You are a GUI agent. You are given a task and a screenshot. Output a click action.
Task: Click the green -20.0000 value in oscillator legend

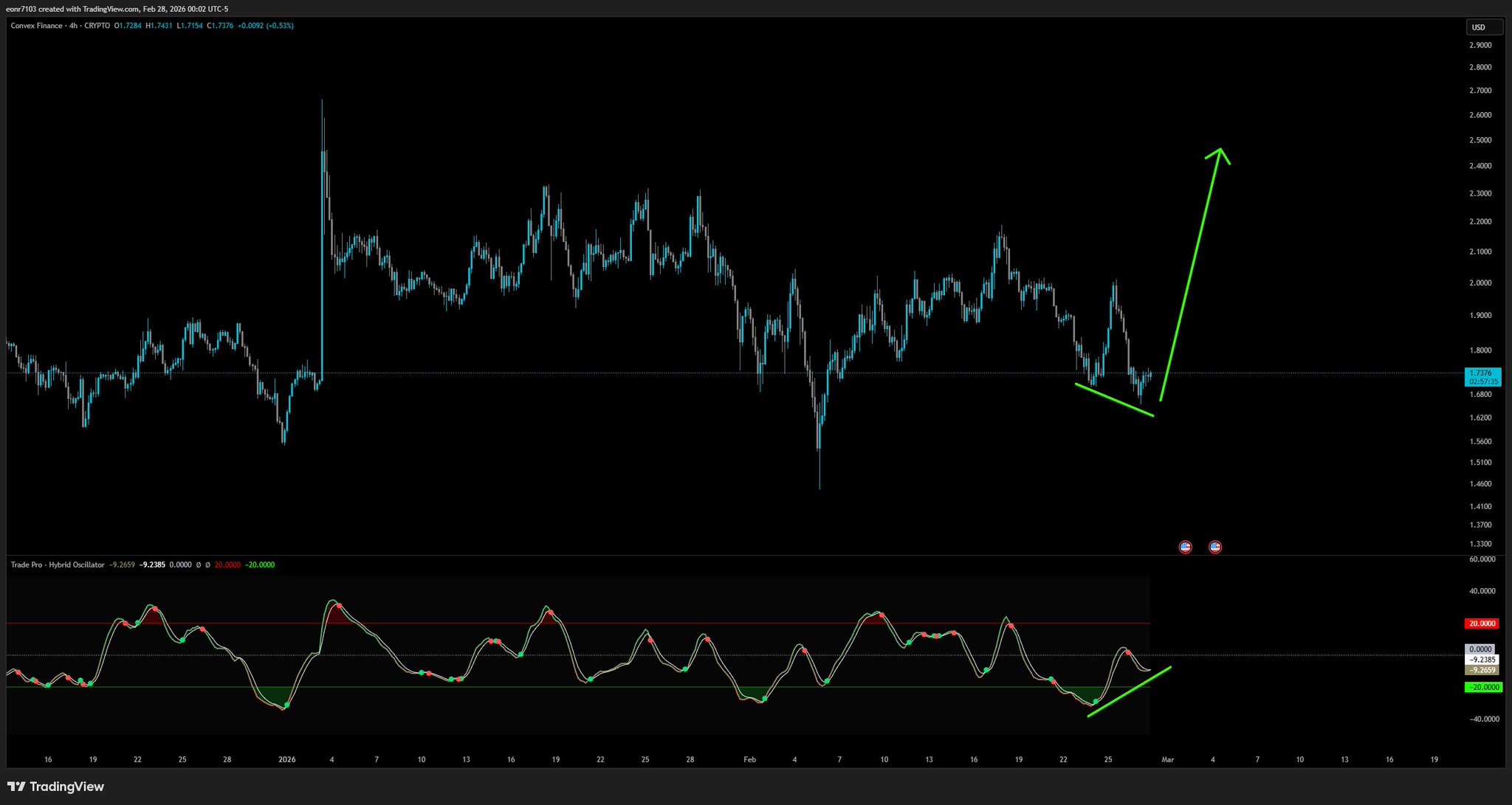pyautogui.click(x=260, y=564)
